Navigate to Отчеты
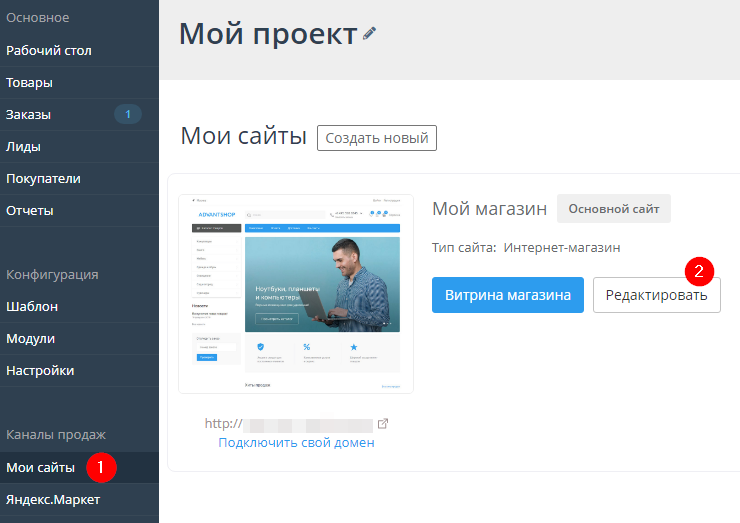The image size is (740, 523). (x=30, y=210)
